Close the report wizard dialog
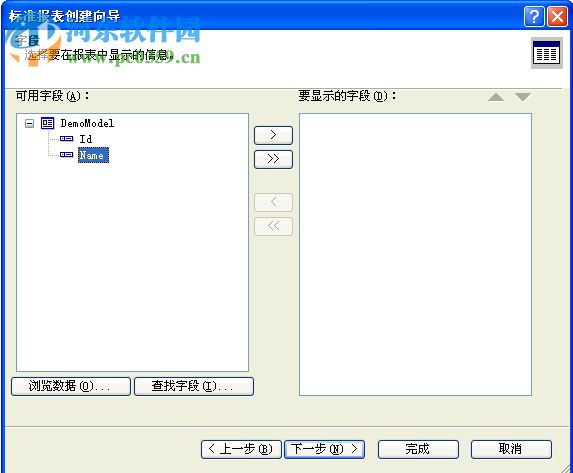The image size is (573, 473). tap(557, 16)
